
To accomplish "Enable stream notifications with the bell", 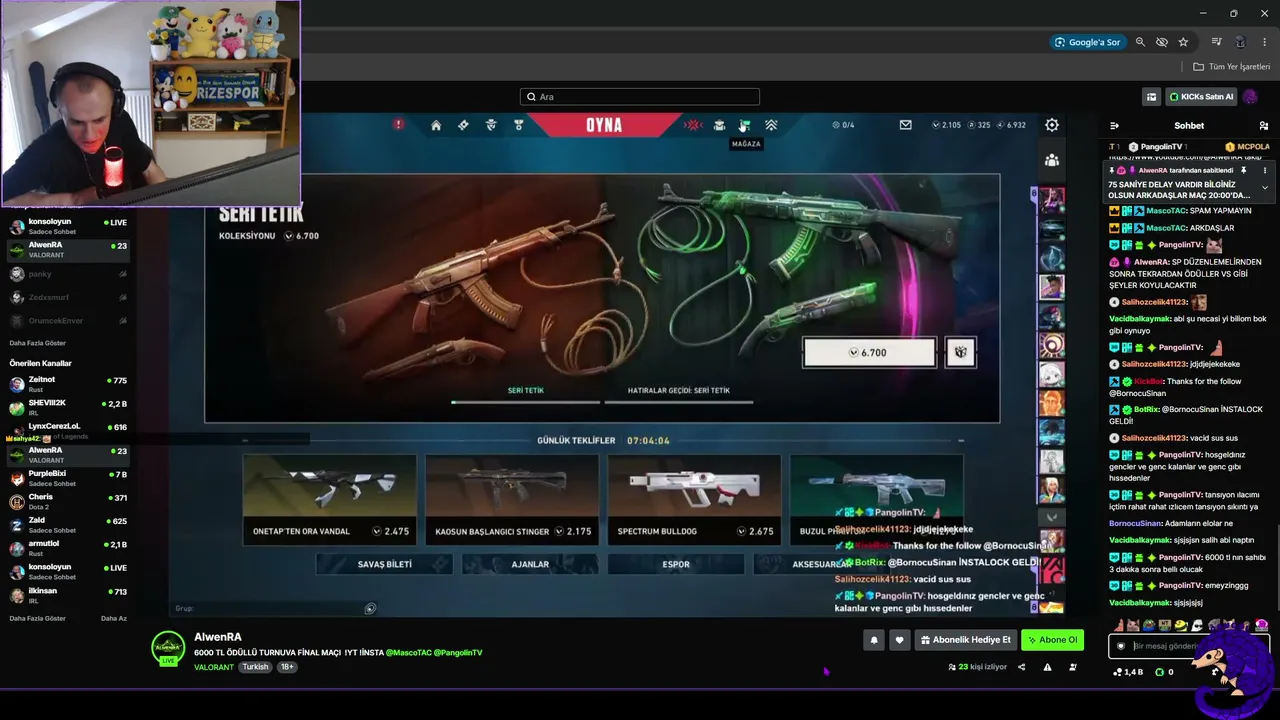I will tap(873, 640).
